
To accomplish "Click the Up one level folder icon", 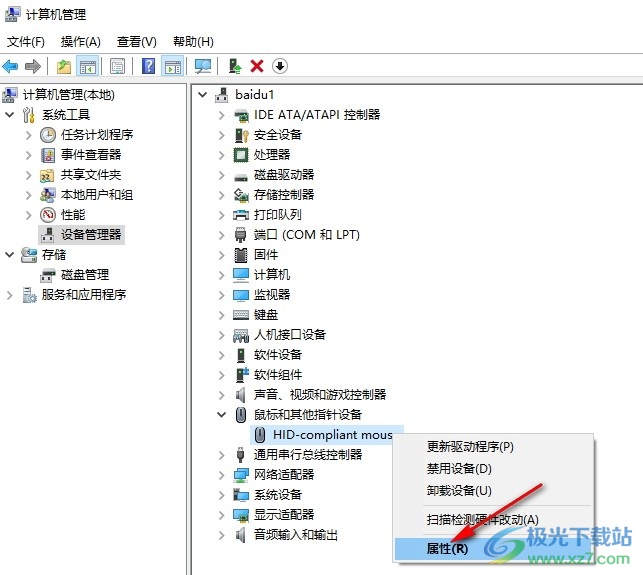I will [x=64, y=66].
